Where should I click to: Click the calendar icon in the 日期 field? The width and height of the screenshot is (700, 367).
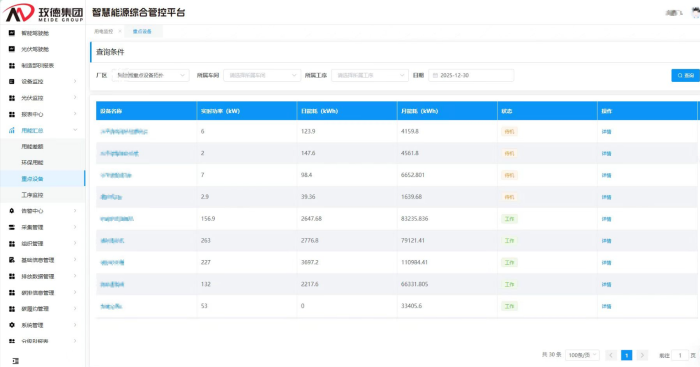[435, 75]
